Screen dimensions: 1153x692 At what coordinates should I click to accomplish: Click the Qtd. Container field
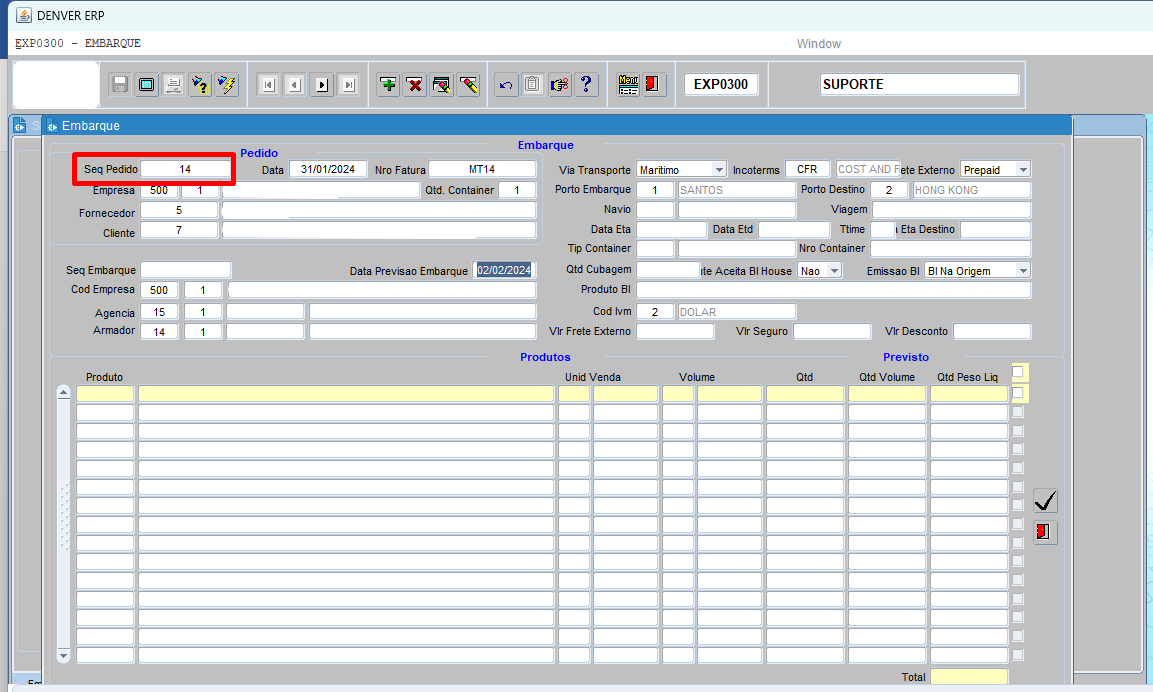point(517,190)
